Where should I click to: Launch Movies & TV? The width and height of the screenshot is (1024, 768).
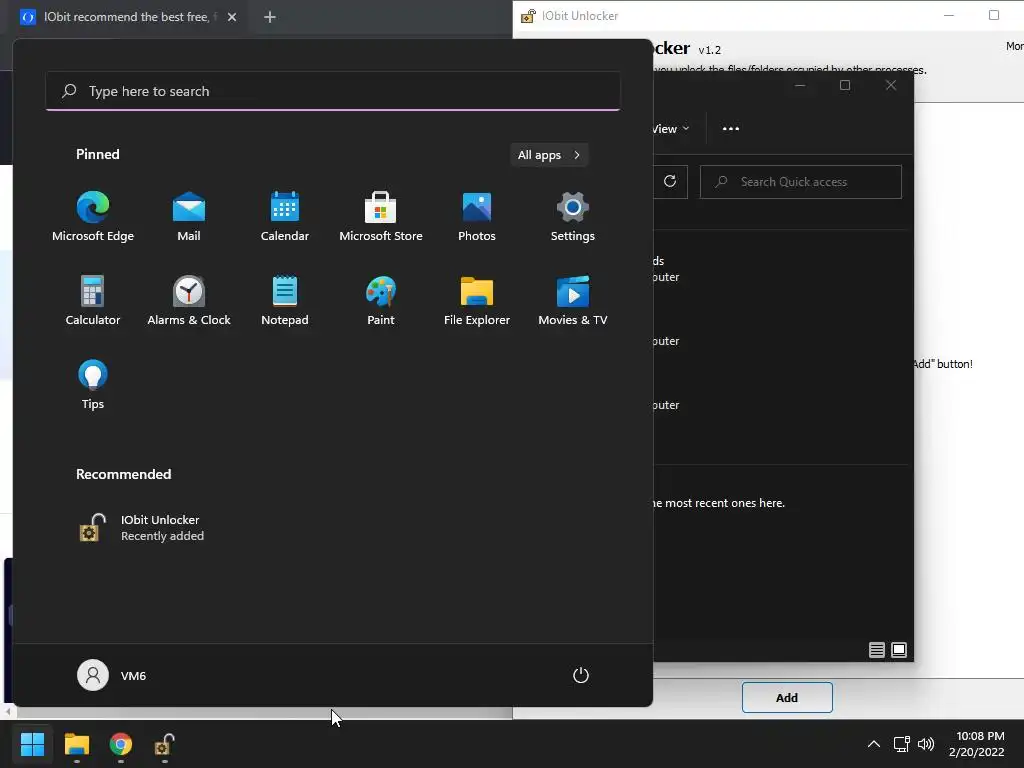(x=573, y=301)
